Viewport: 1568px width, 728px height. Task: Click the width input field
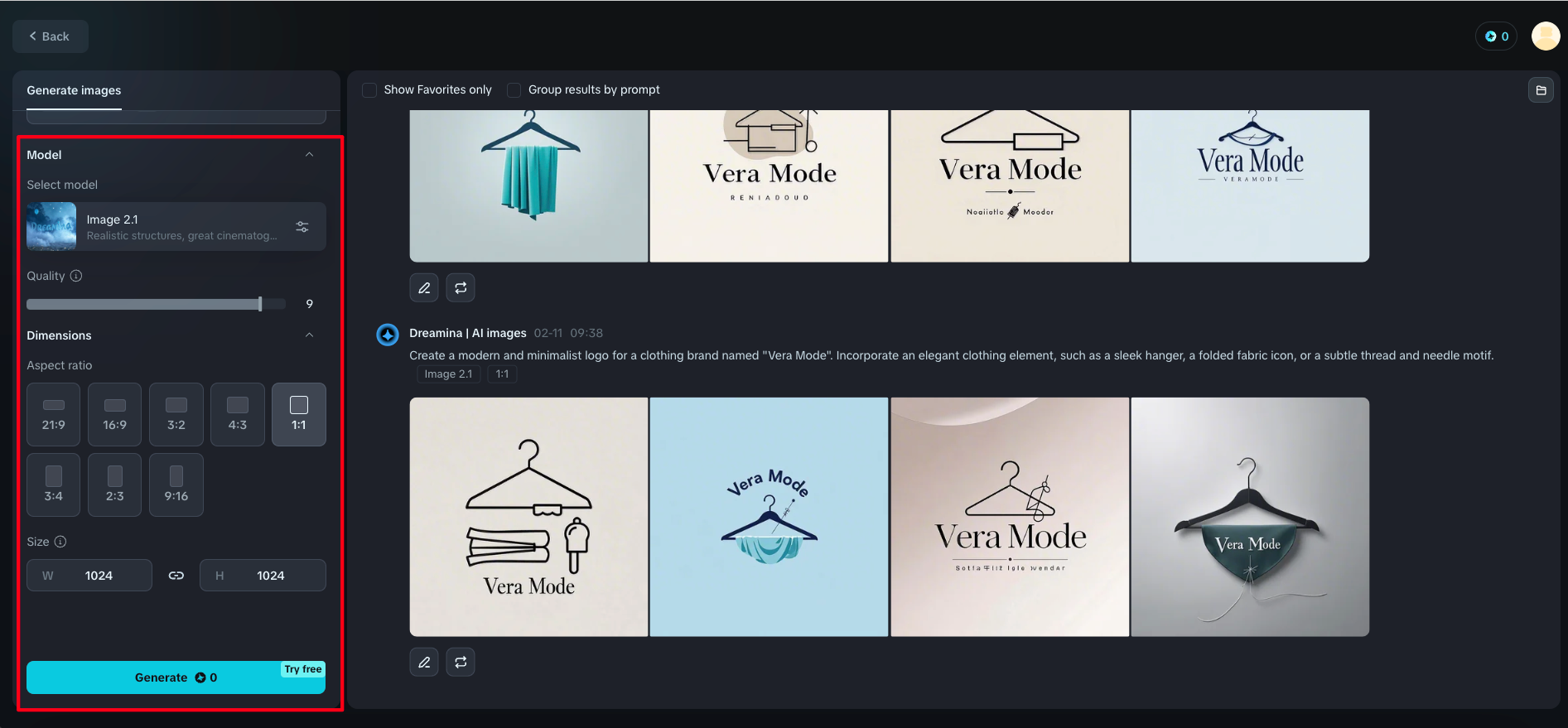tap(89, 576)
